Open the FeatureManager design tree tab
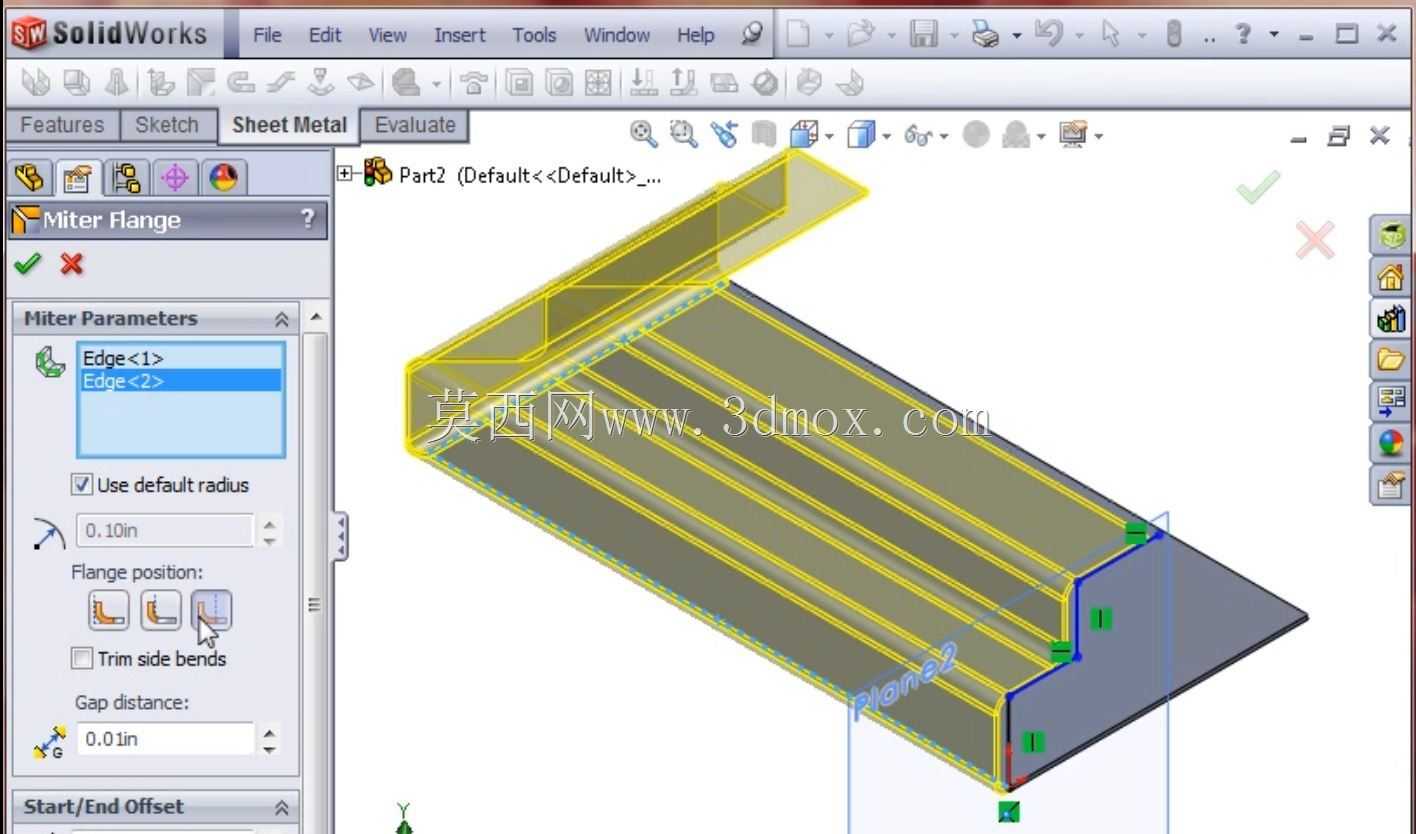Image resolution: width=1416 pixels, height=834 pixels. coord(31,178)
